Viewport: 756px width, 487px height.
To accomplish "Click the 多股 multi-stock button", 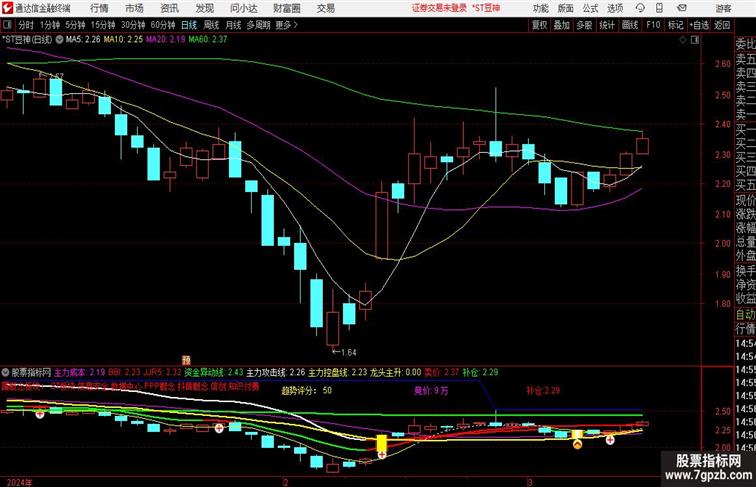I will [x=584, y=25].
